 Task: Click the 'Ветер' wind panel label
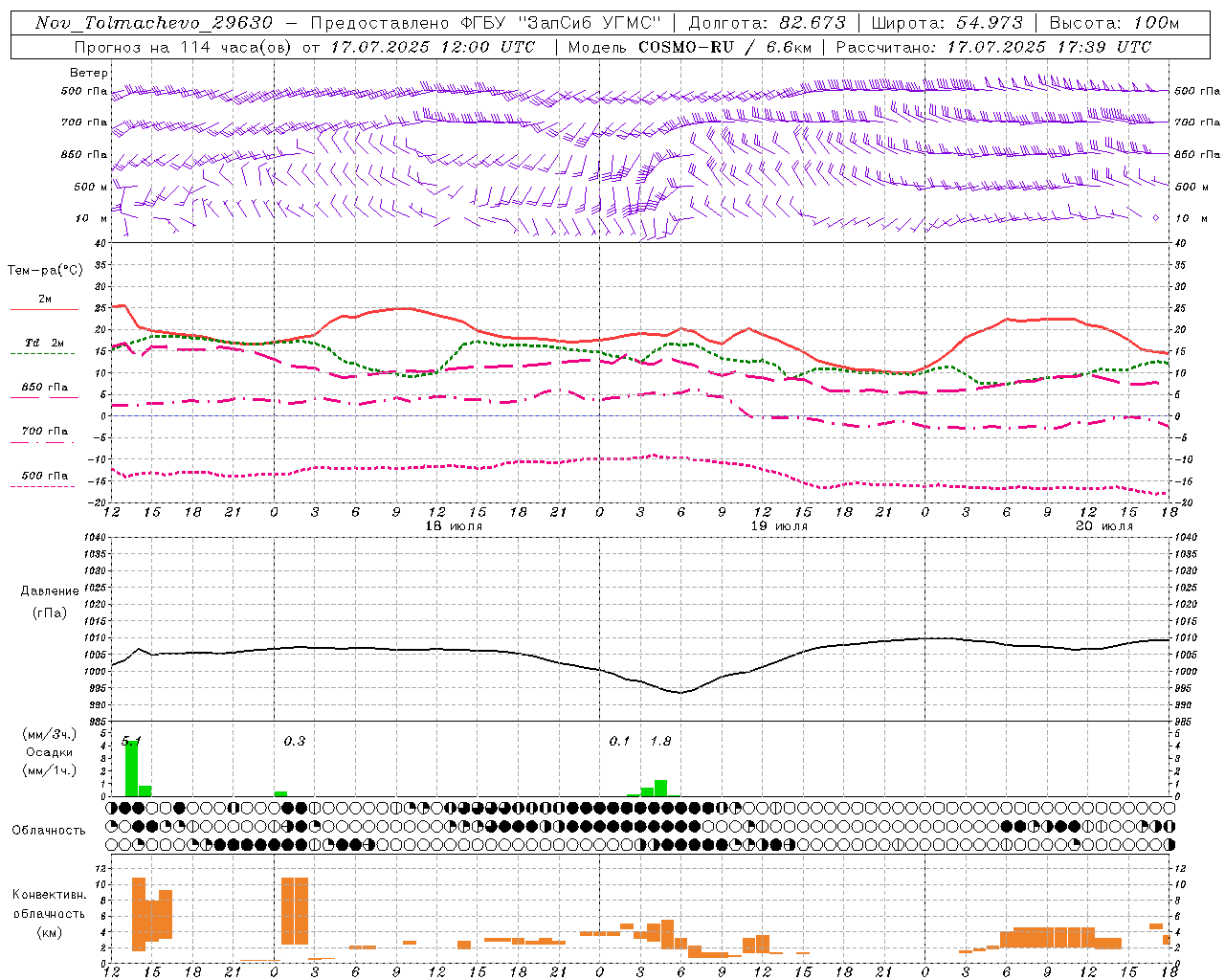point(89,73)
